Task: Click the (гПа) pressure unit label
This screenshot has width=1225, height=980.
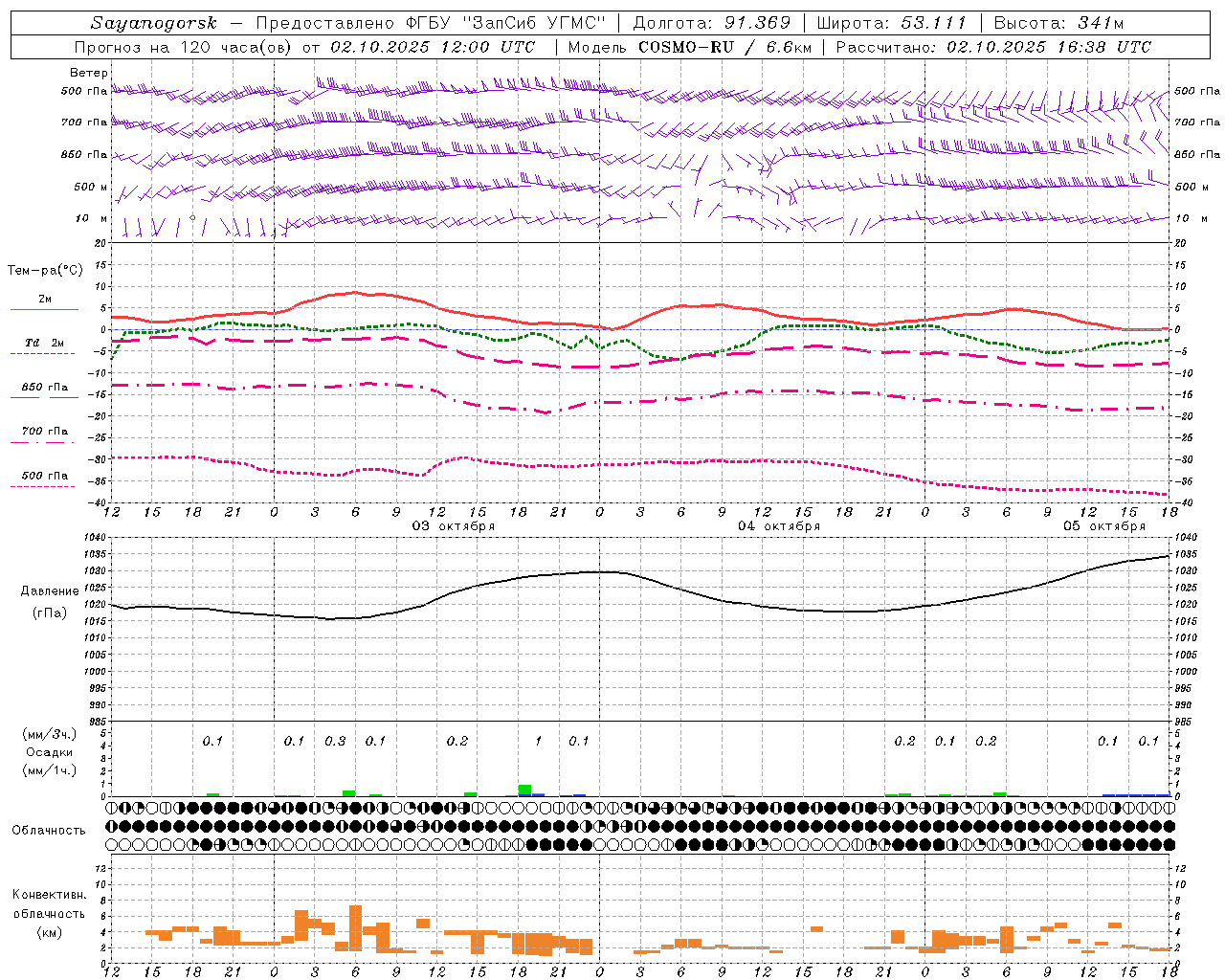Action: tap(50, 613)
